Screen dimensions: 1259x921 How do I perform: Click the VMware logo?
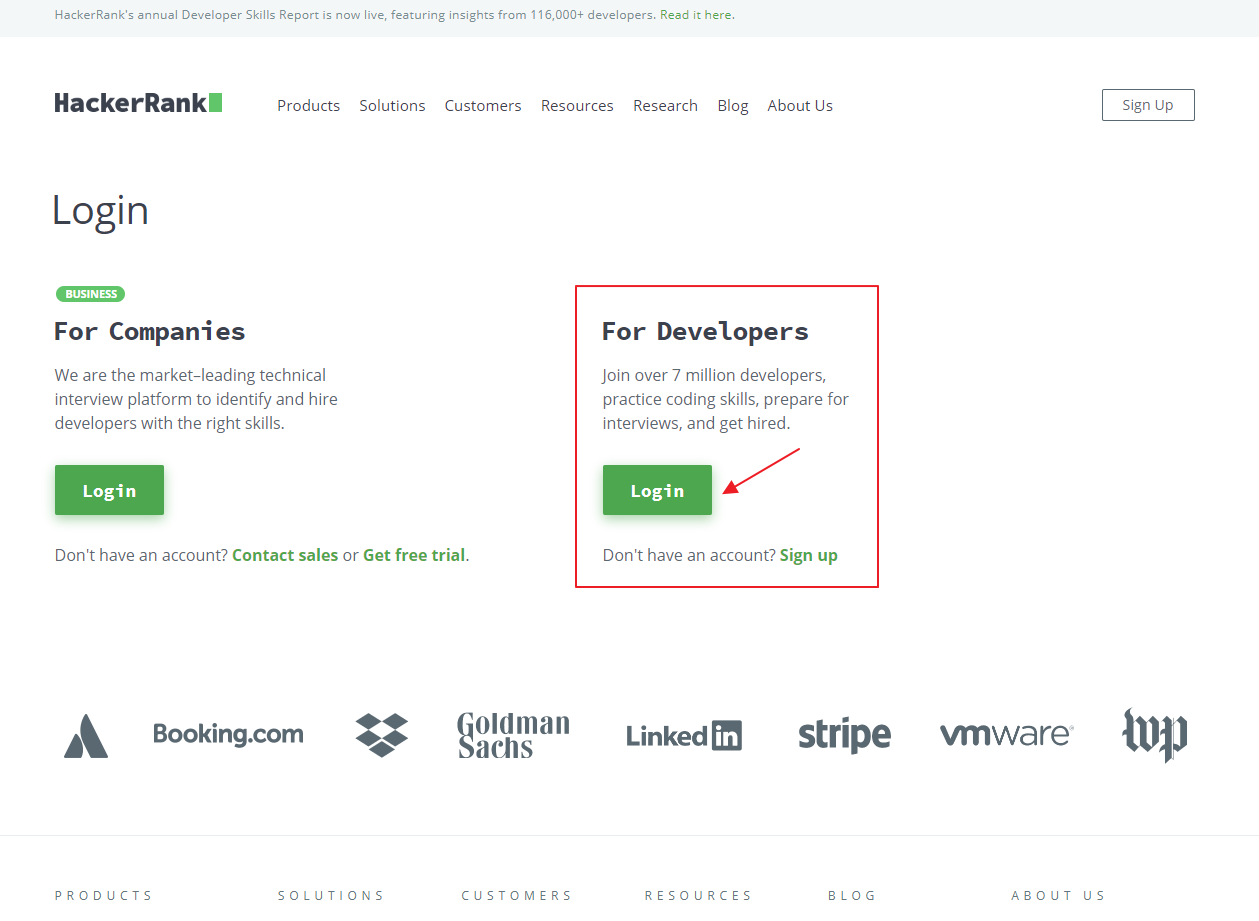point(1007,735)
